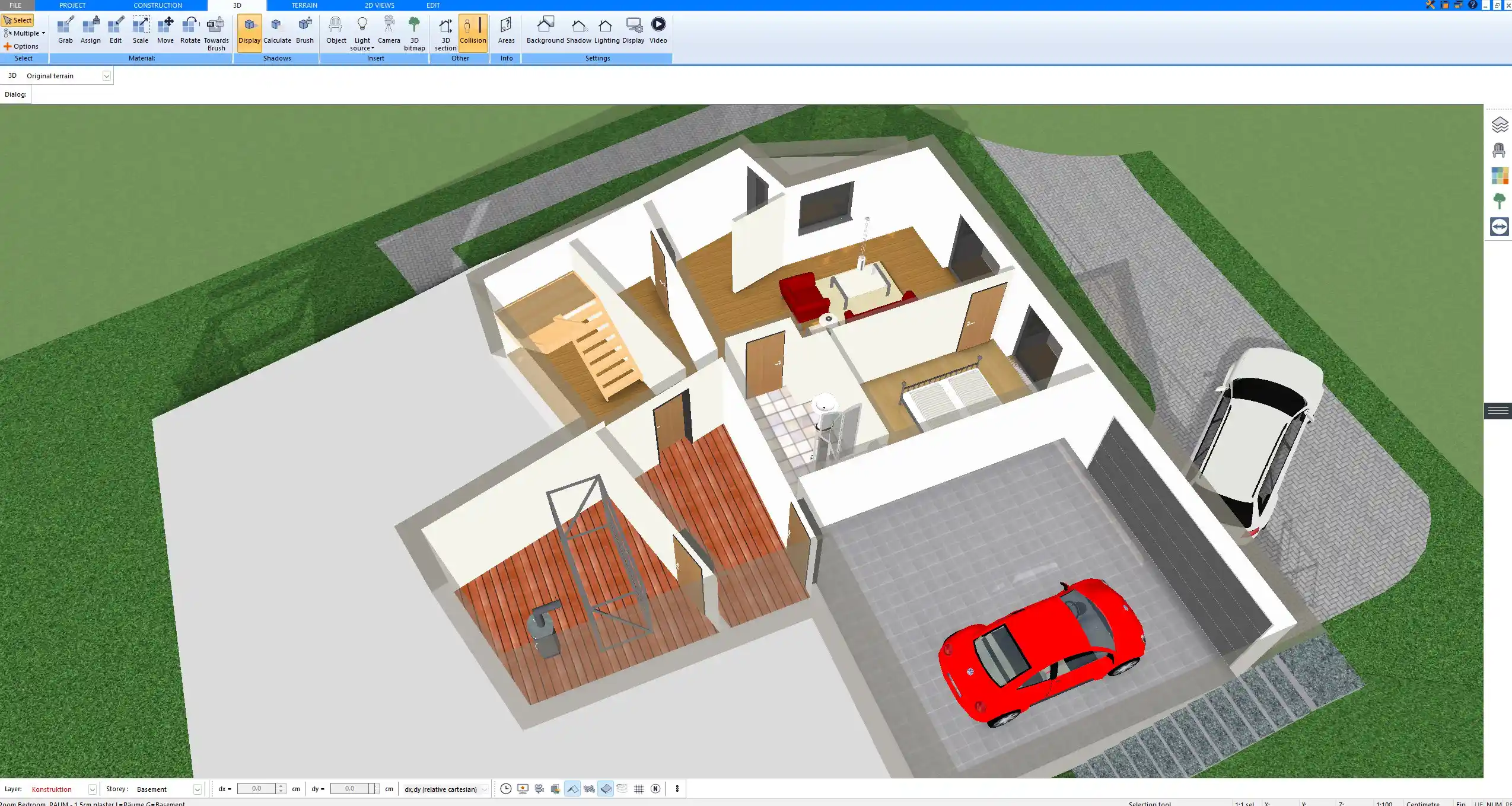Switch to the PROJECT tab

pos(72,5)
